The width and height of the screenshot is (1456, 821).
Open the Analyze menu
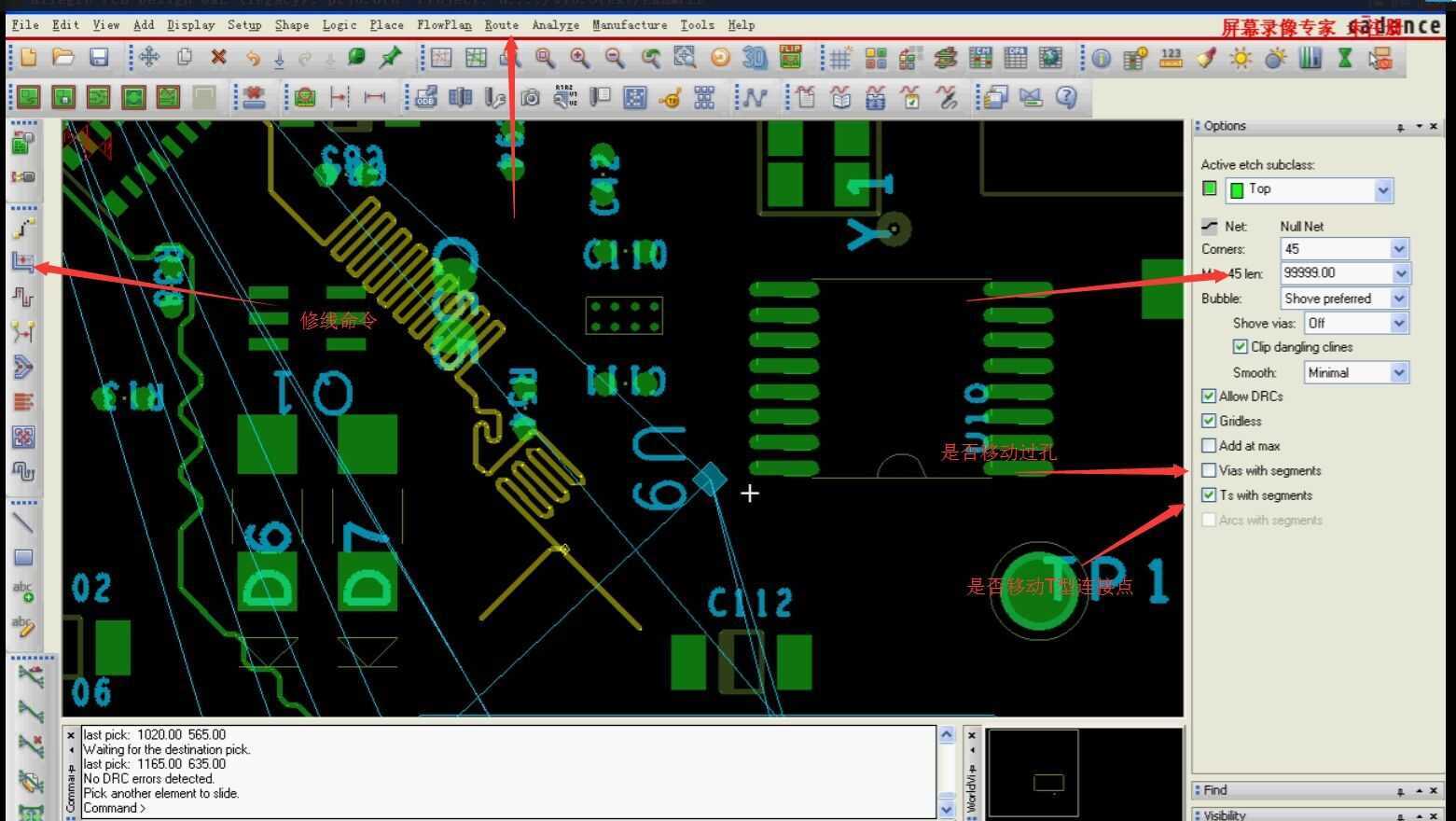pos(556,25)
